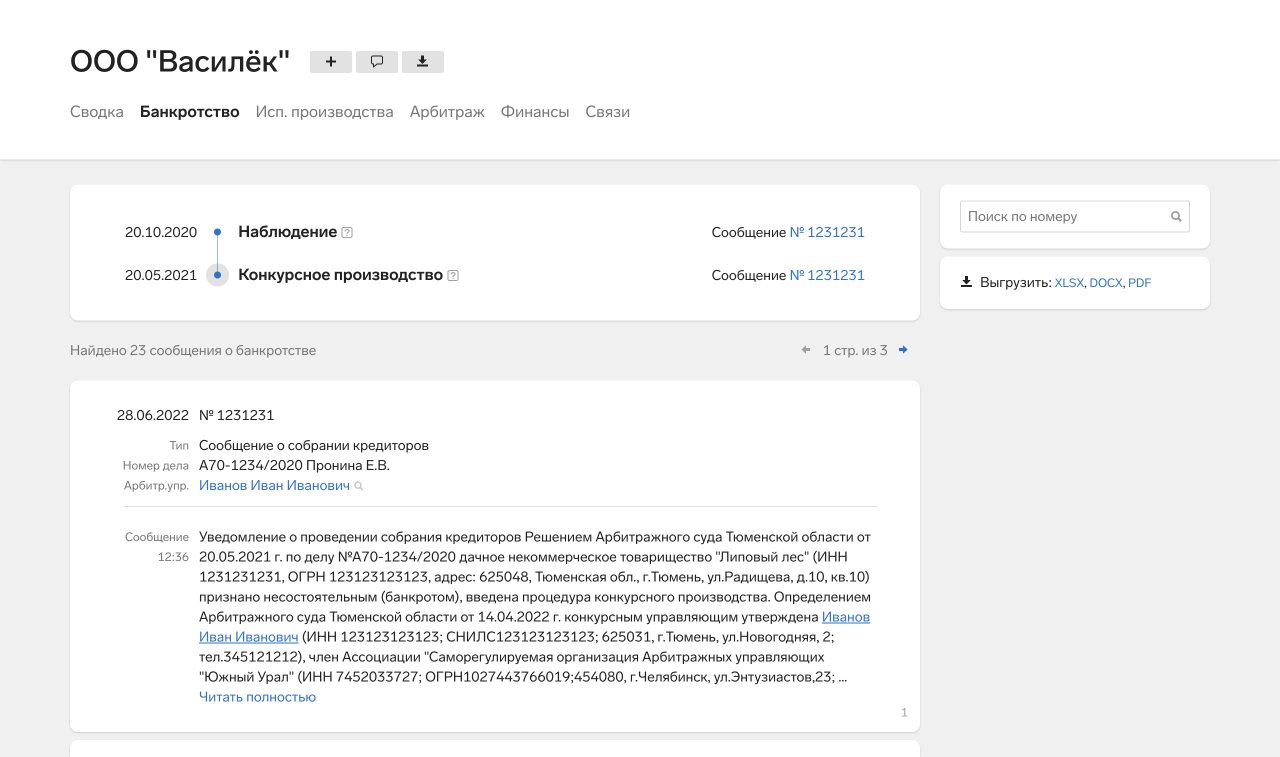Image resolution: width=1280 pixels, height=757 pixels.
Task: Click the Конкурсное производство stage label
Action: [x=340, y=275]
